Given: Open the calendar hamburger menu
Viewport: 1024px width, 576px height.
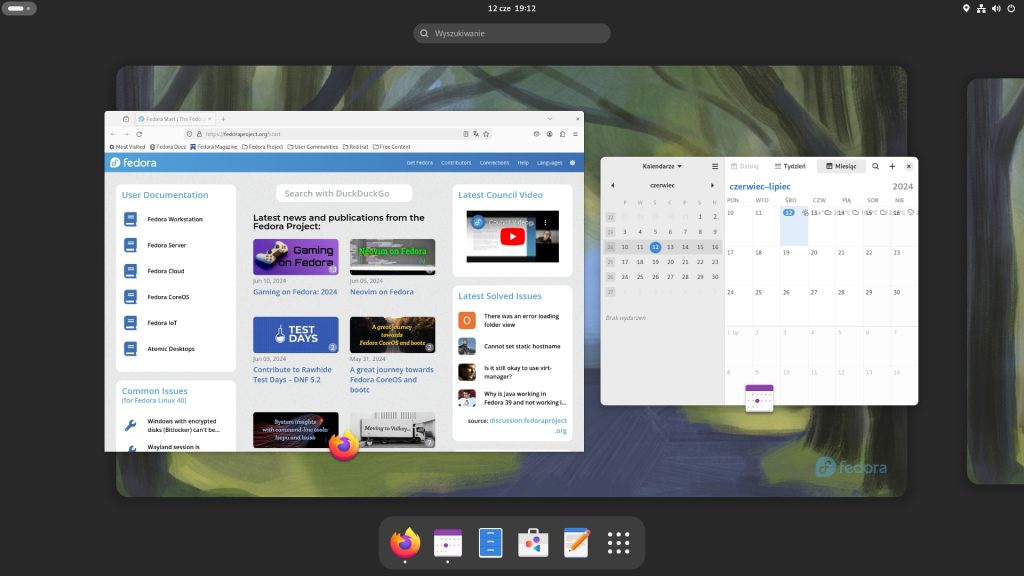Looking at the screenshot, I should pos(715,166).
